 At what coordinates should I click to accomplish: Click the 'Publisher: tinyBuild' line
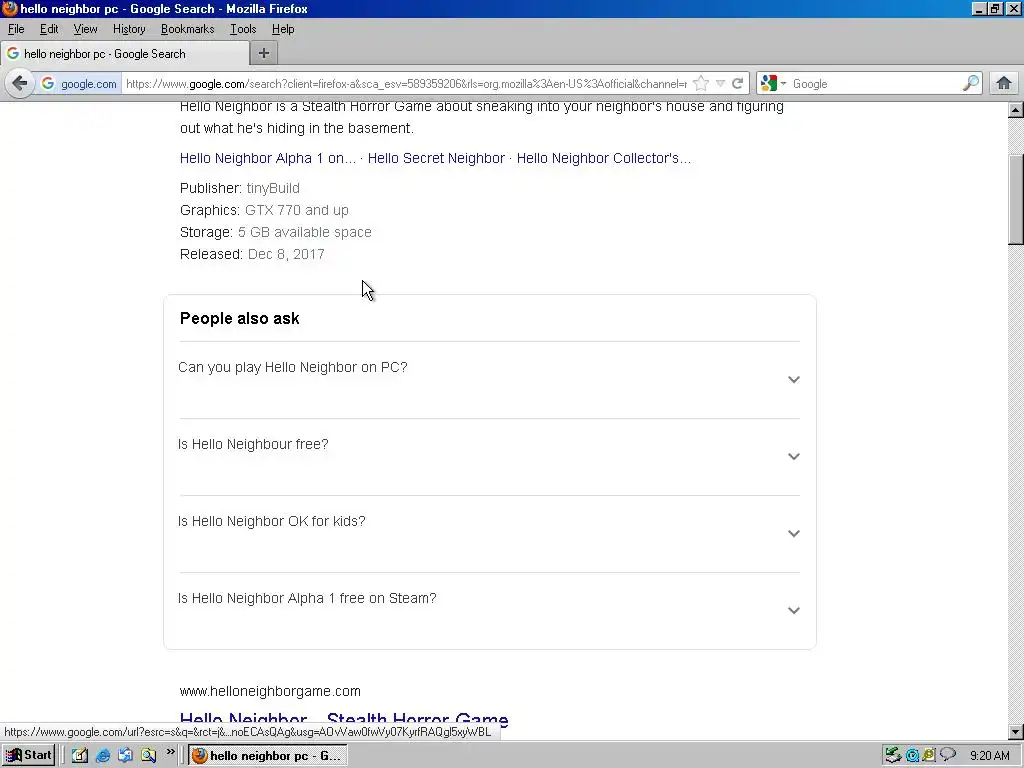(240, 188)
